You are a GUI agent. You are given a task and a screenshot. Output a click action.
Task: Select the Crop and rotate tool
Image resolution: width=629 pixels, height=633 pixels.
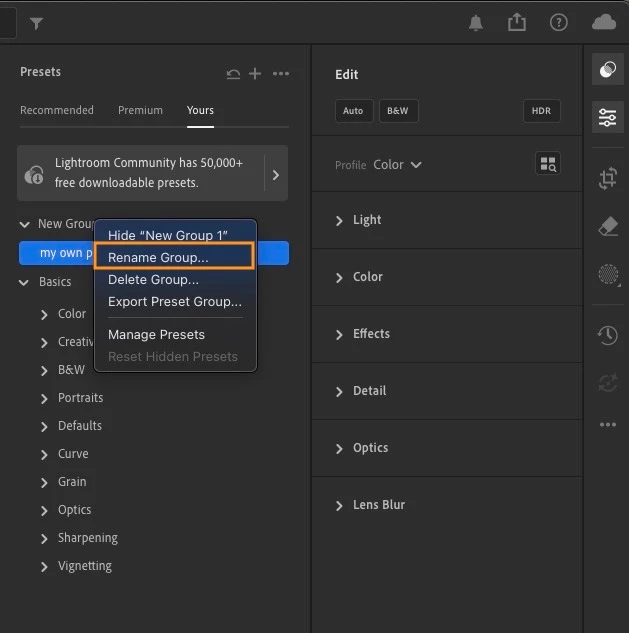(608, 178)
